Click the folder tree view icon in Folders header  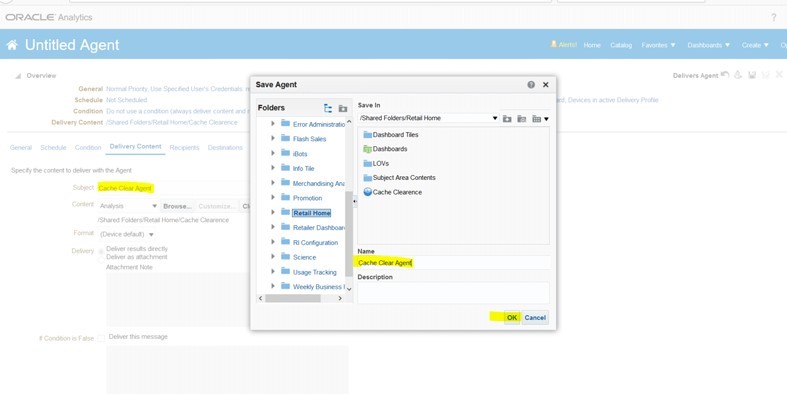pos(328,108)
